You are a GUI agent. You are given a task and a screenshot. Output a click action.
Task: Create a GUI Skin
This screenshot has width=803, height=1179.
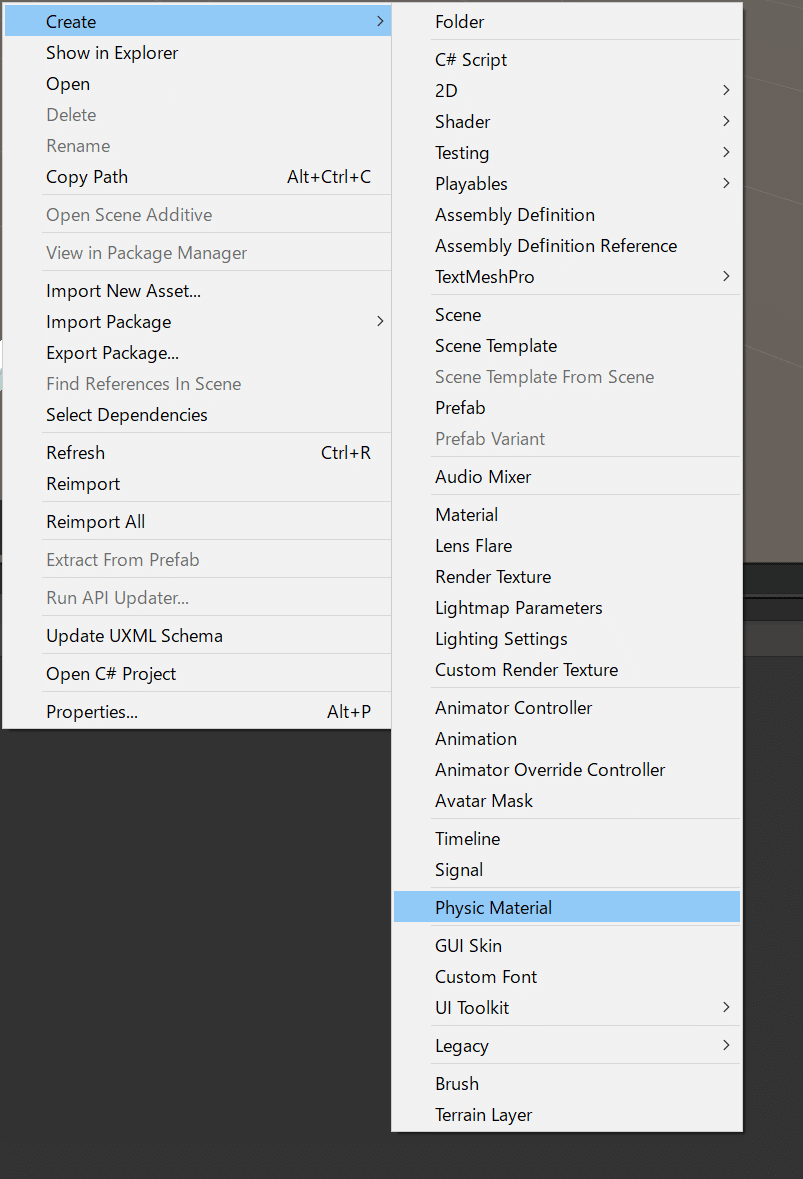(567, 946)
